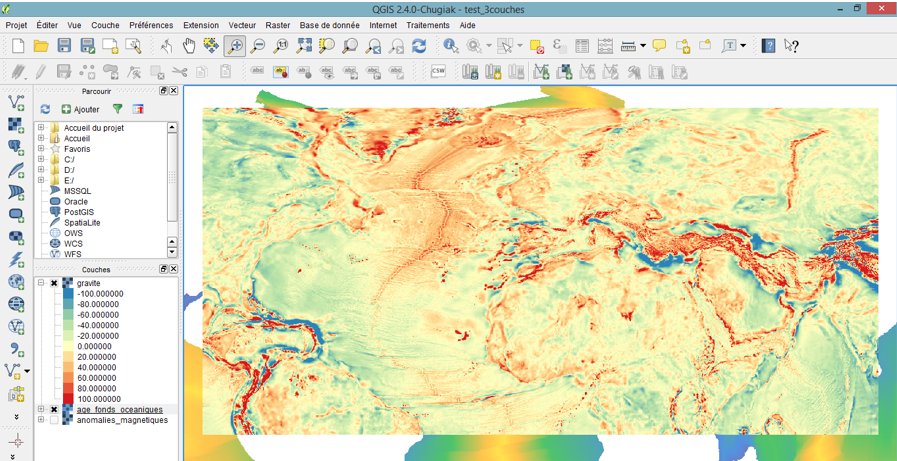Click the Add Raster Layer icon
This screenshot has height=461, width=897.
pos(17,125)
